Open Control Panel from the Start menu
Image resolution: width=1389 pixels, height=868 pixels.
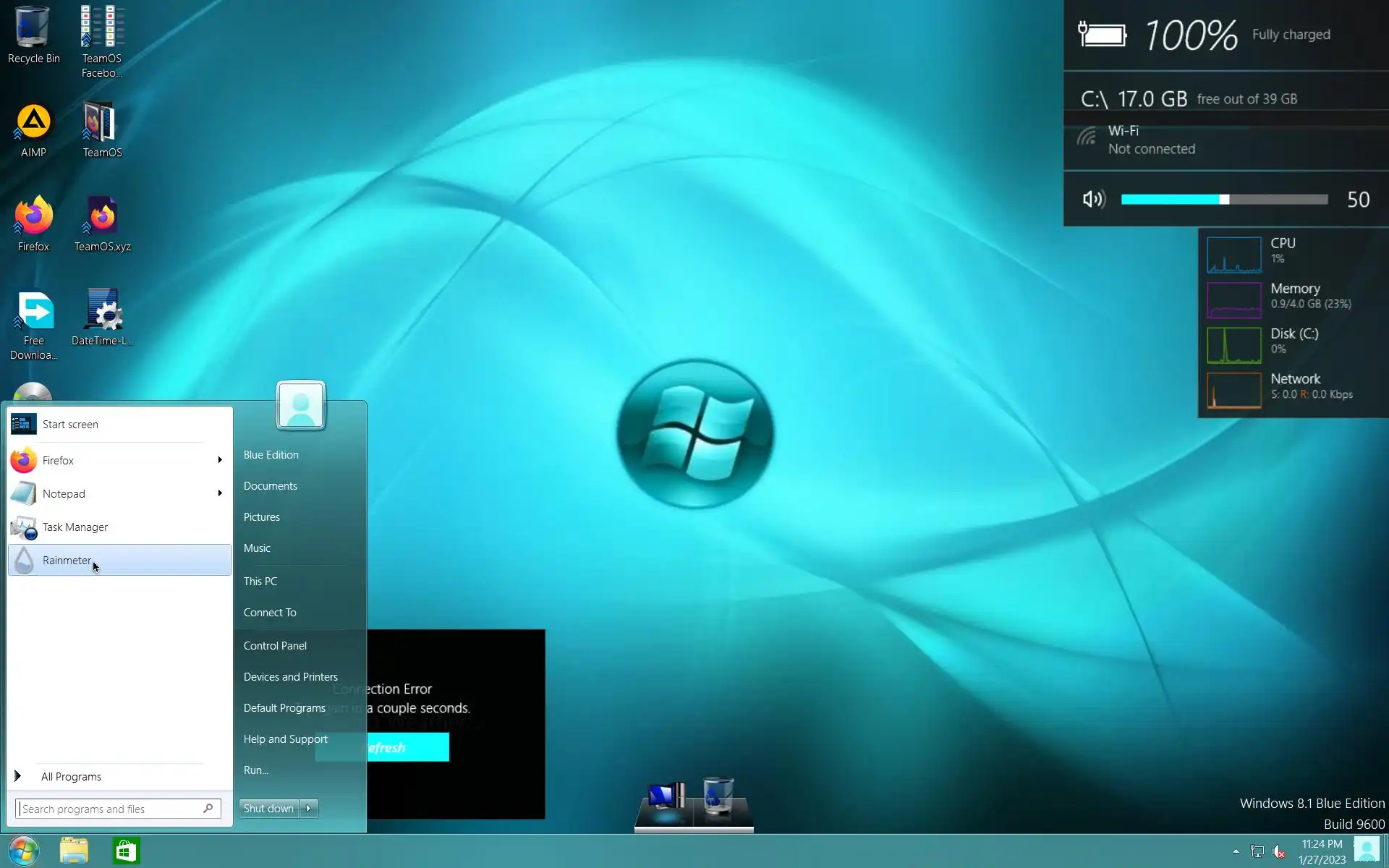point(275,645)
